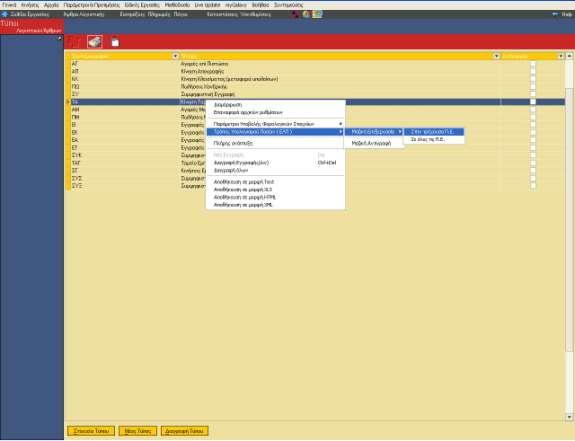Viewport: 575px width, 441px height.
Task: Open the description column header filter dropdown
Action: click(x=496, y=56)
